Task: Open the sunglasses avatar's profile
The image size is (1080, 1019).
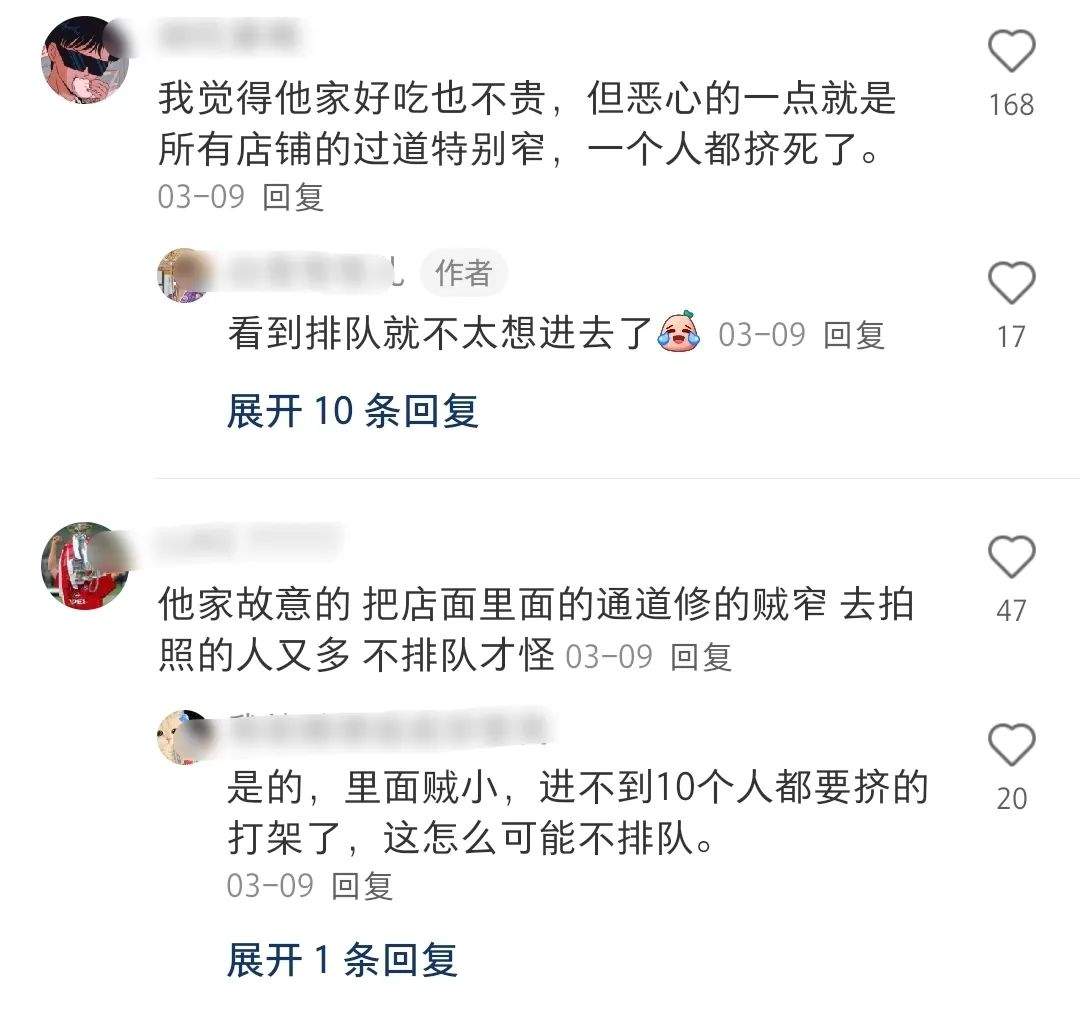Action: click(x=85, y=61)
